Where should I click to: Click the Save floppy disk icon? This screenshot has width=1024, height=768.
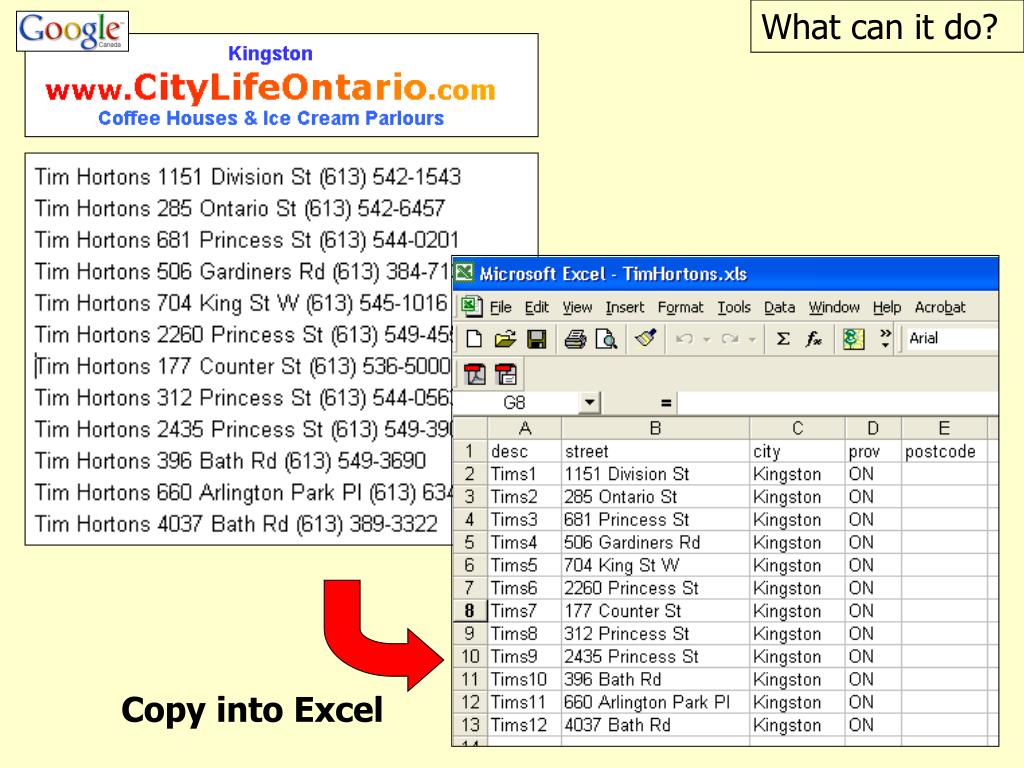point(537,339)
